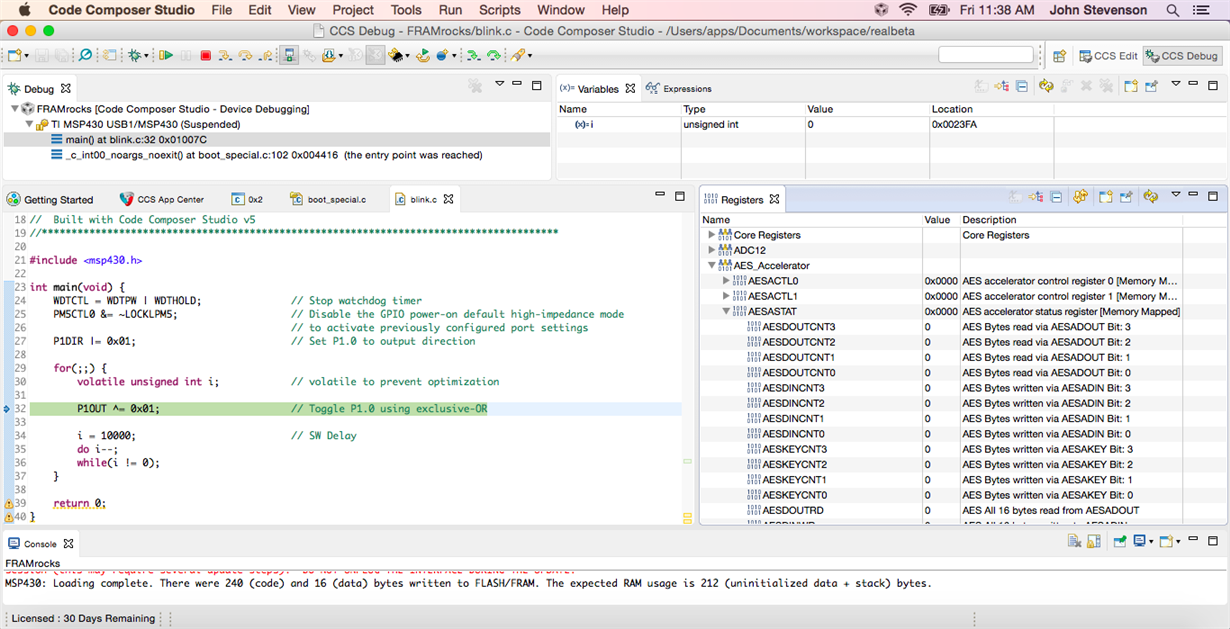This screenshot has height=629, width=1230.
Task: Select main() stack frame in Debug view
Action: point(277,140)
